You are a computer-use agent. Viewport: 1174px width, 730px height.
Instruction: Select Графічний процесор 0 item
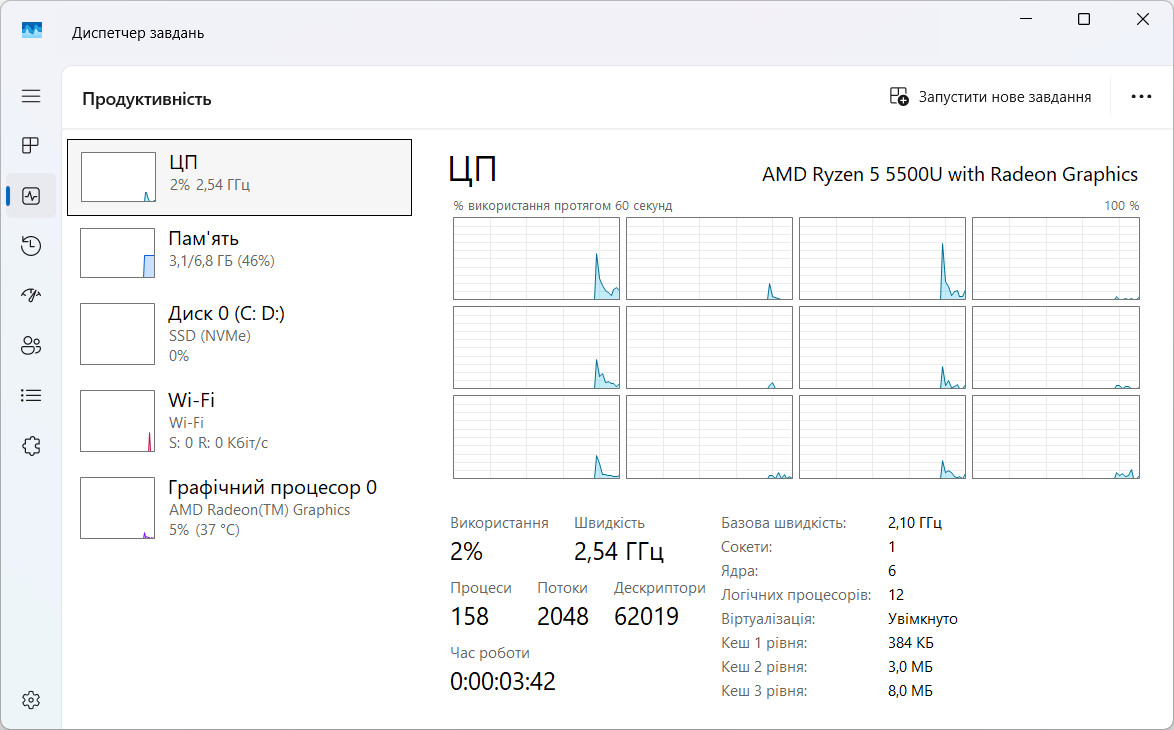coord(240,508)
